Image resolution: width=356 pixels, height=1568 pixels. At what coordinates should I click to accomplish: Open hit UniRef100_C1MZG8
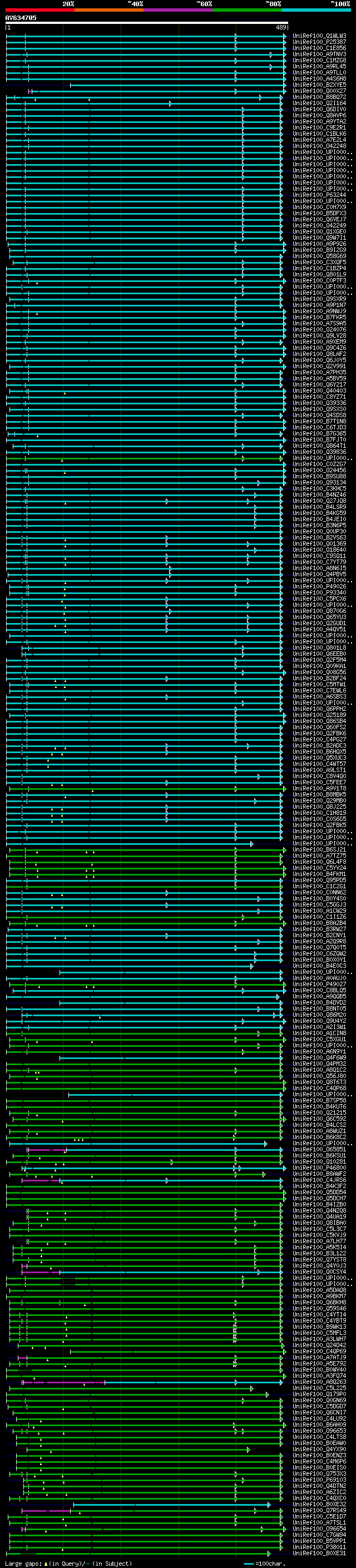pyautogui.click(x=319, y=60)
